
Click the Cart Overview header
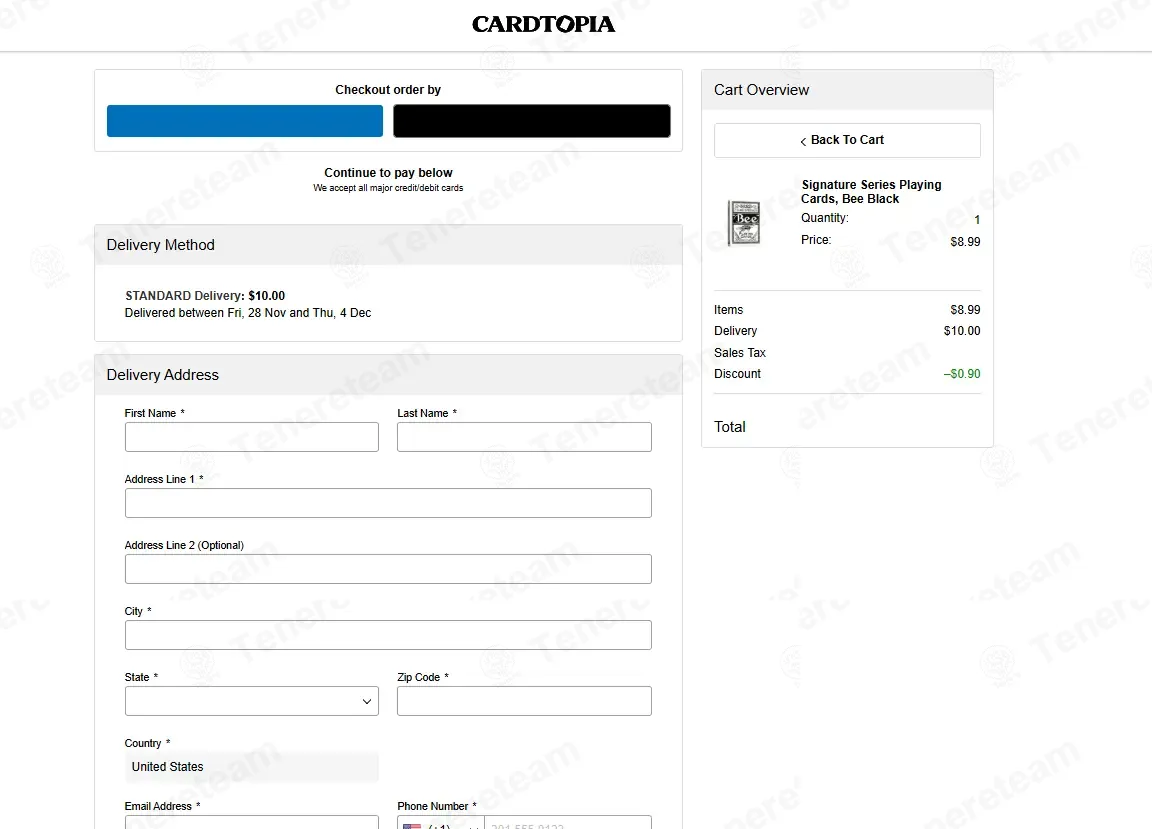[762, 90]
